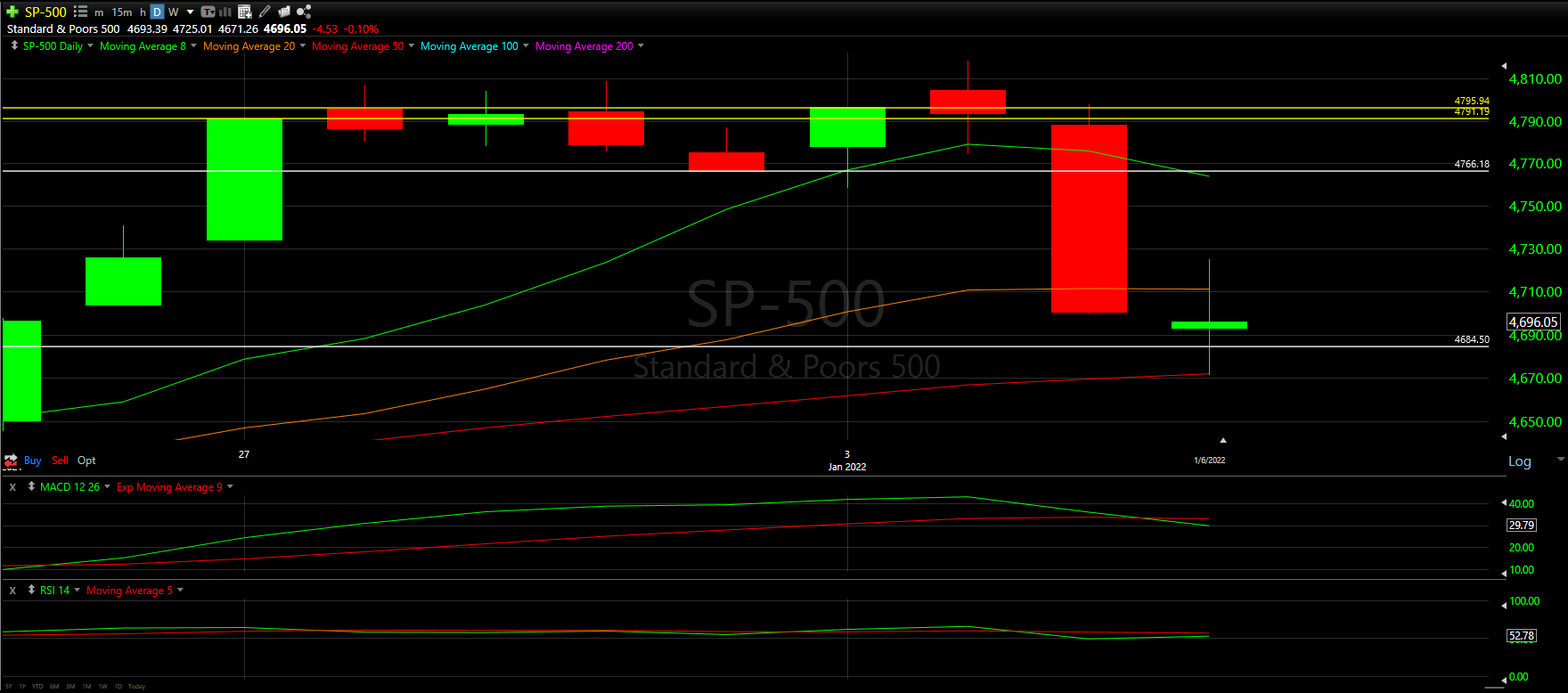Expand the RSI Moving Average 5 dropdown
Image resolution: width=1568 pixels, height=693 pixels.
coord(180,590)
